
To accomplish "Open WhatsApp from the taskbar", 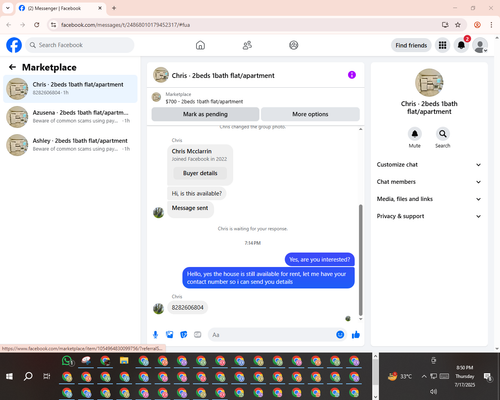I will tap(67, 361).
